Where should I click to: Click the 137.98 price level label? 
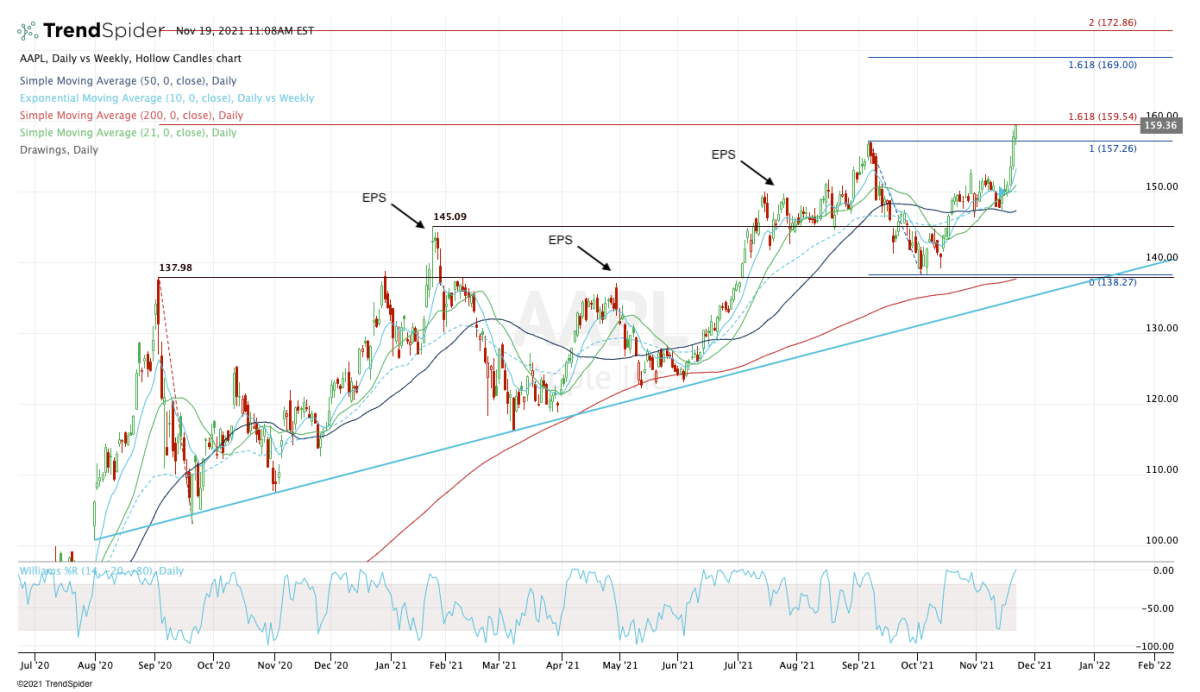pyautogui.click(x=176, y=268)
